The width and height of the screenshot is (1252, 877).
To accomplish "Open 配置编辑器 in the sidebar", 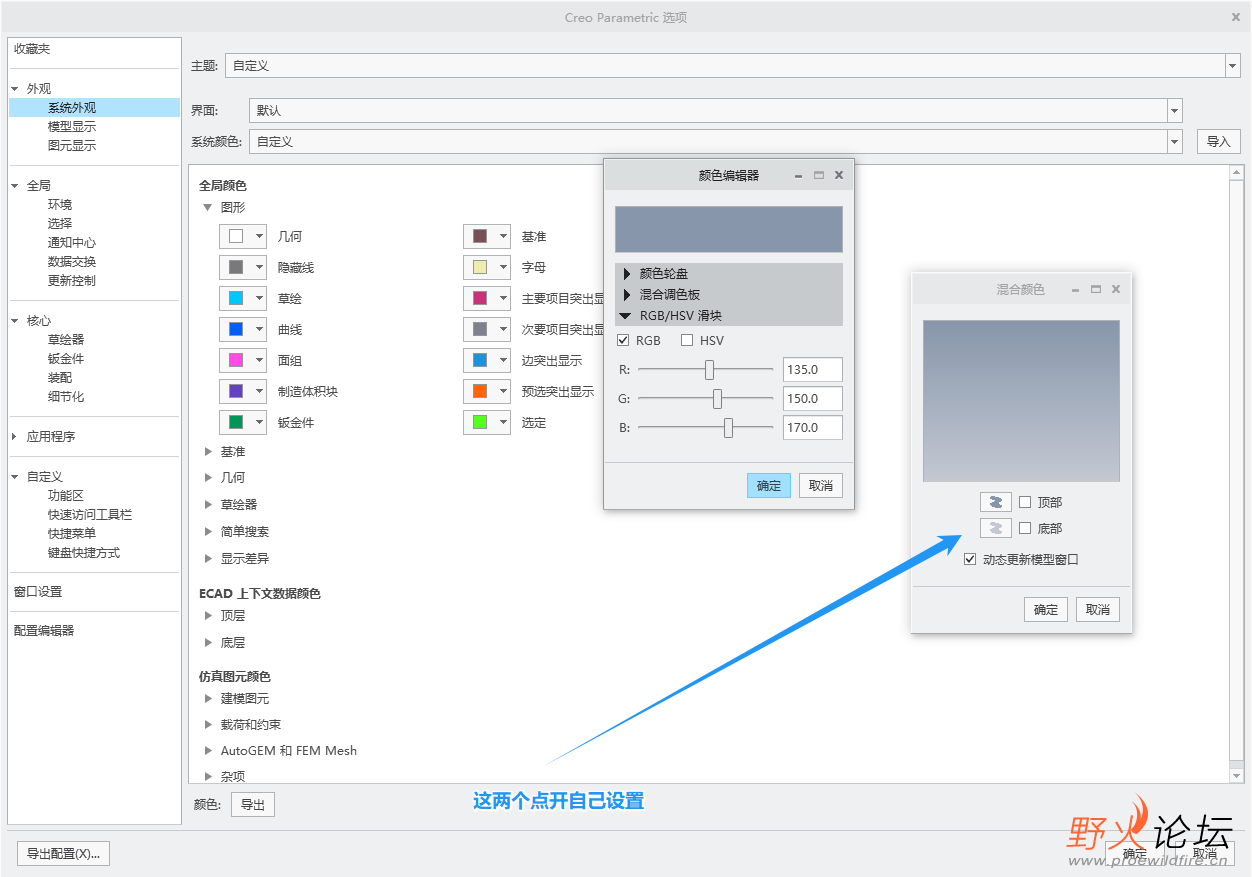I will pos(44,631).
